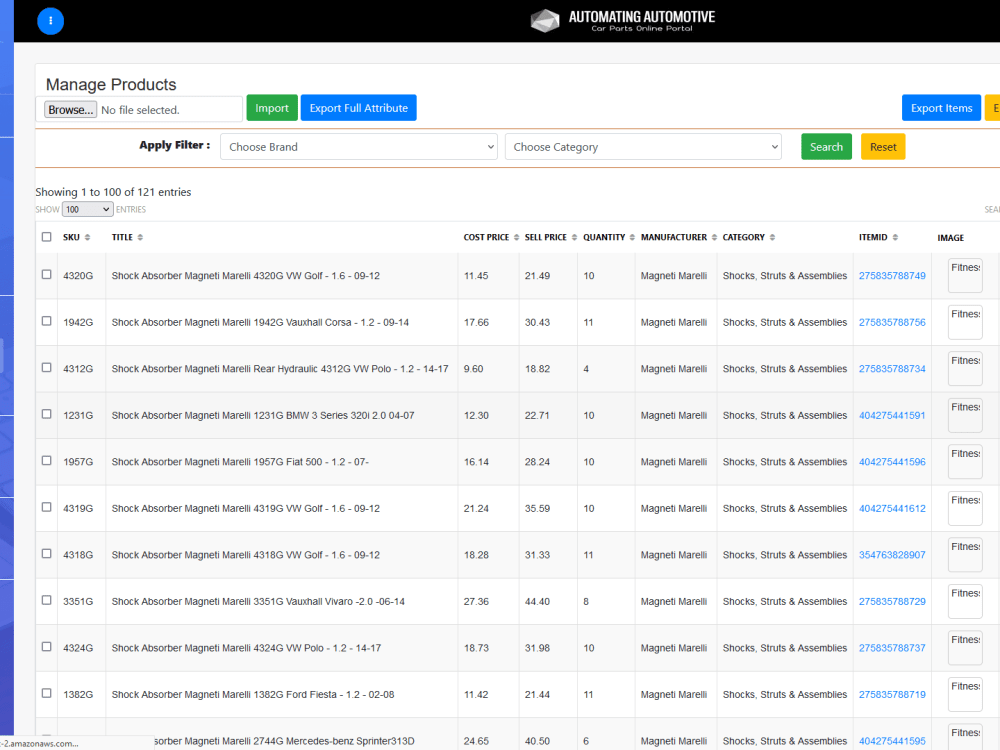Reset the applied filters
The width and height of the screenshot is (1000, 750).
pyautogui.click(x=883, y=147)
